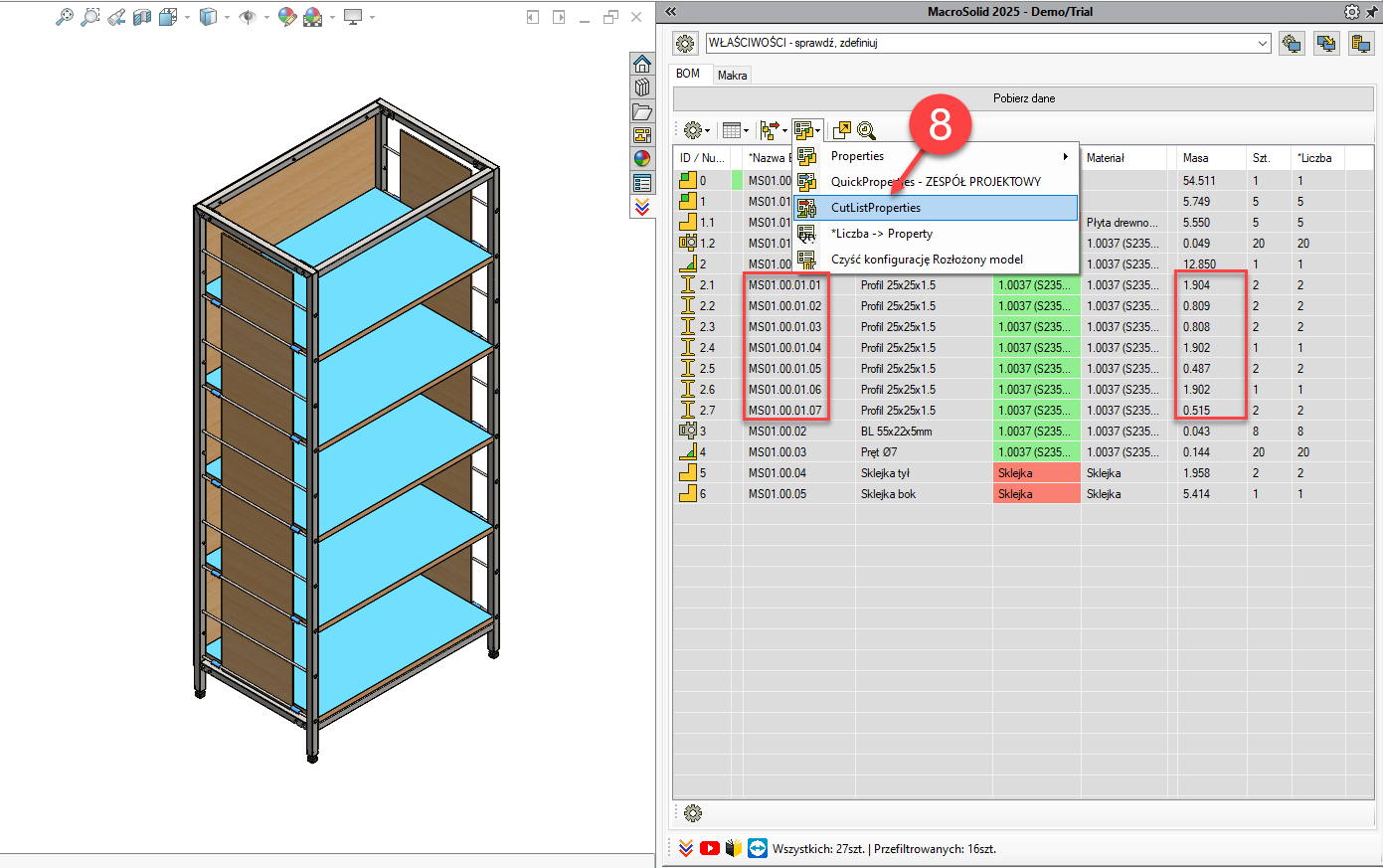
Task: Select row MS01.00.01.01 in the BOM
Action: 1024,285
